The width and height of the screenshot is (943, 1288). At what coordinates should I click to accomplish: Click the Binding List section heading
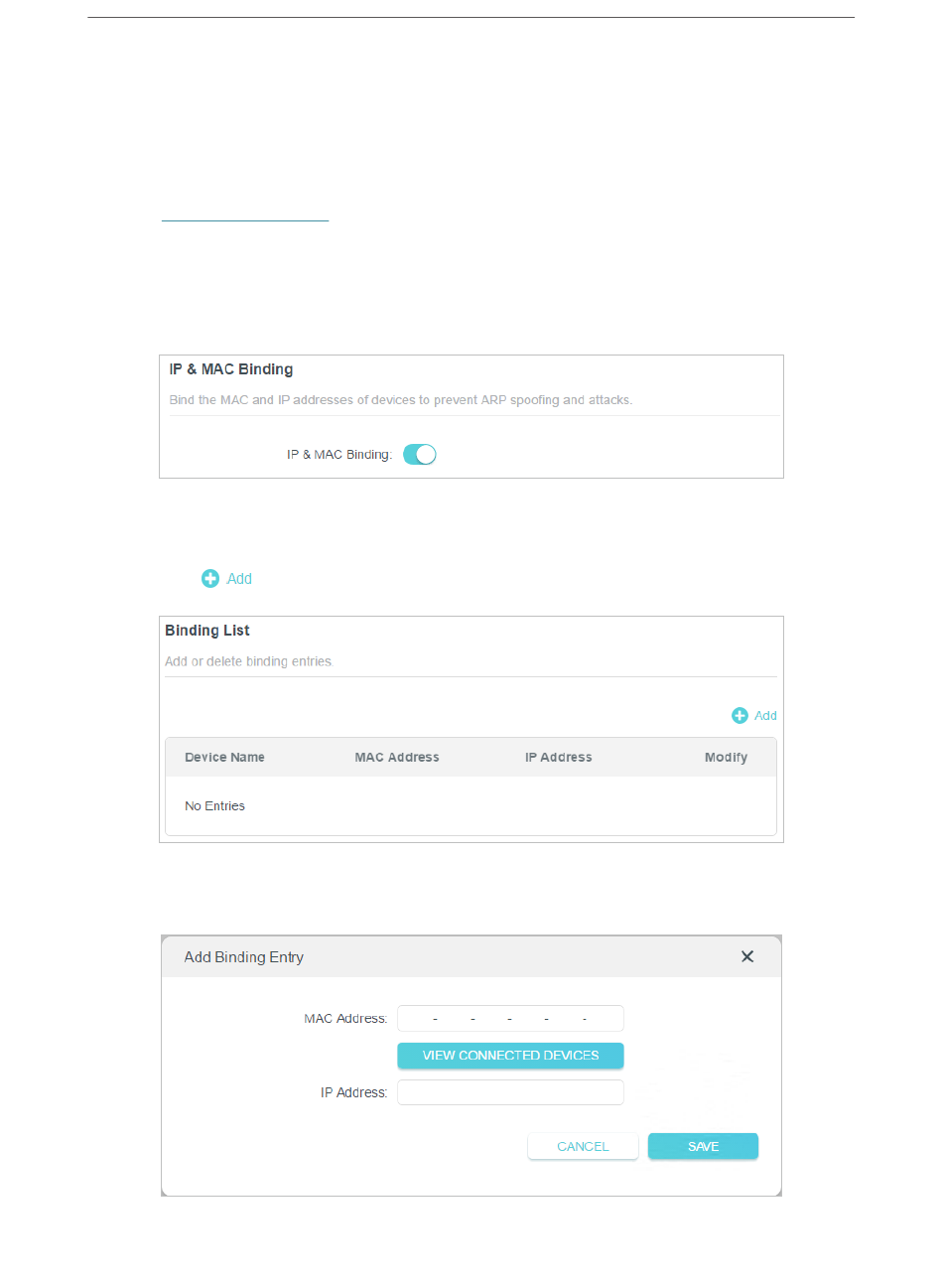207,631
